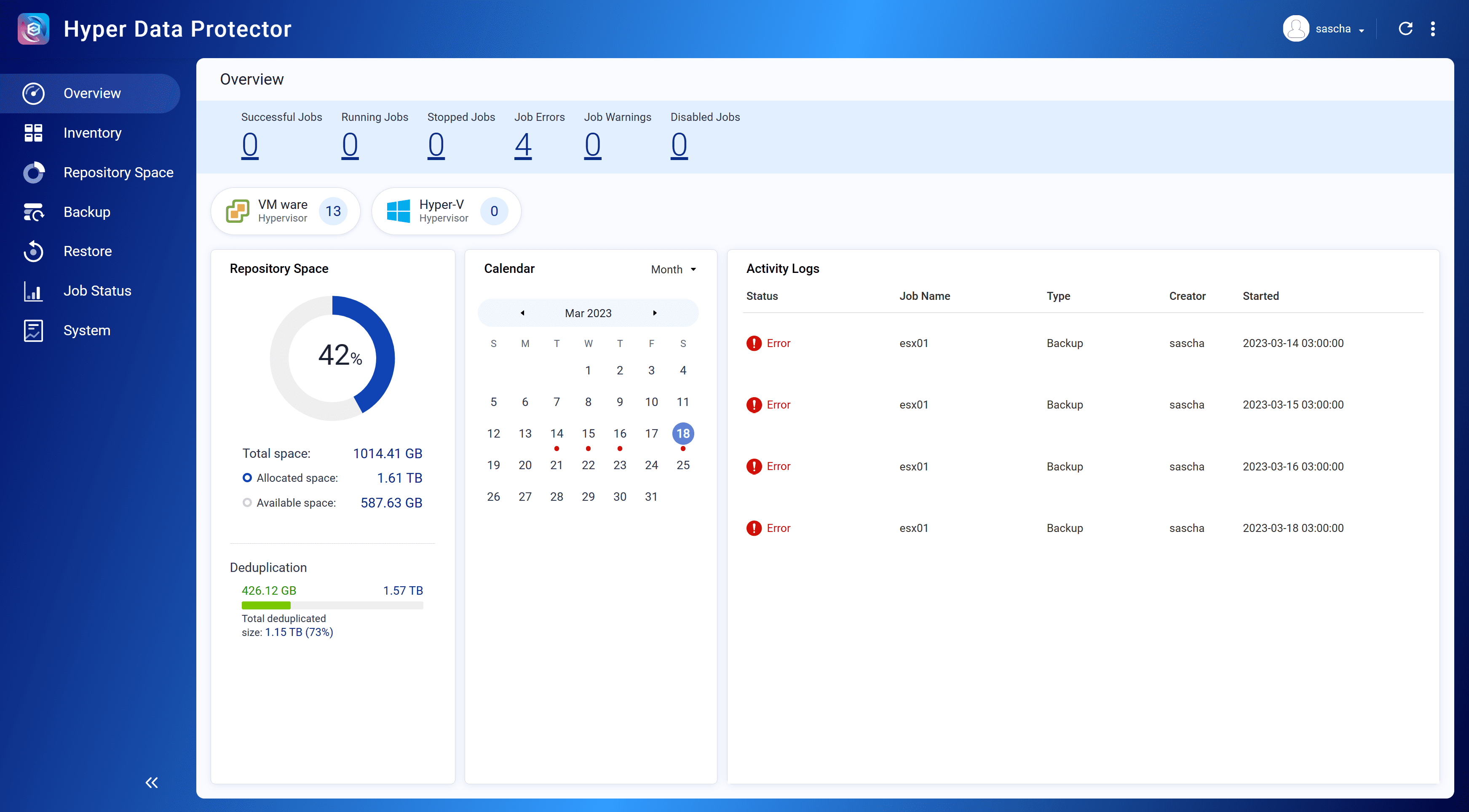The image size is (1469, 812).
Task: Click the refresh icon in header
Action: [x=1405, y=29]
